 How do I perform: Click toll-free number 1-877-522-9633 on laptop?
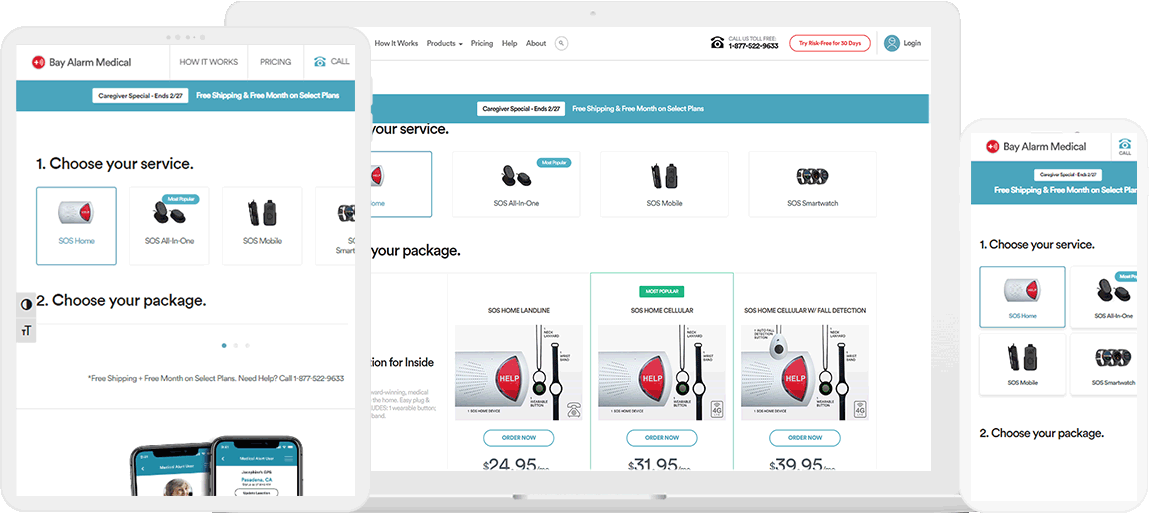point(753,46)
